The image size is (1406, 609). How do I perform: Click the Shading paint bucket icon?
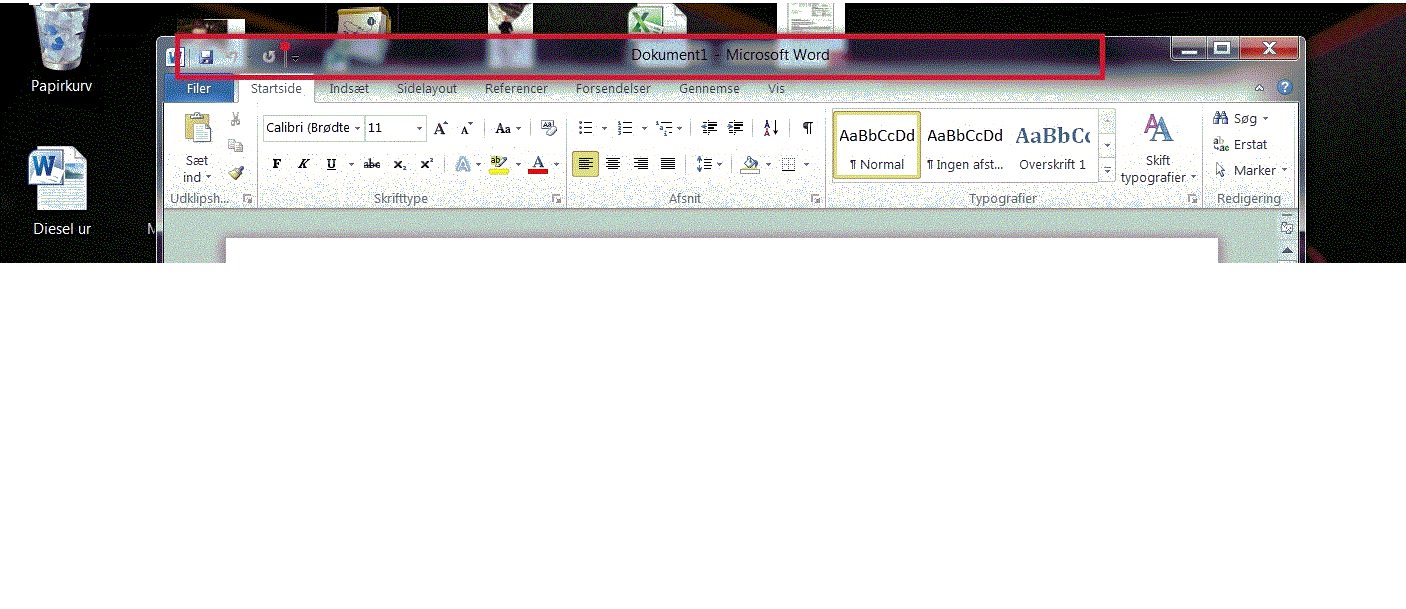coord(749,164)
